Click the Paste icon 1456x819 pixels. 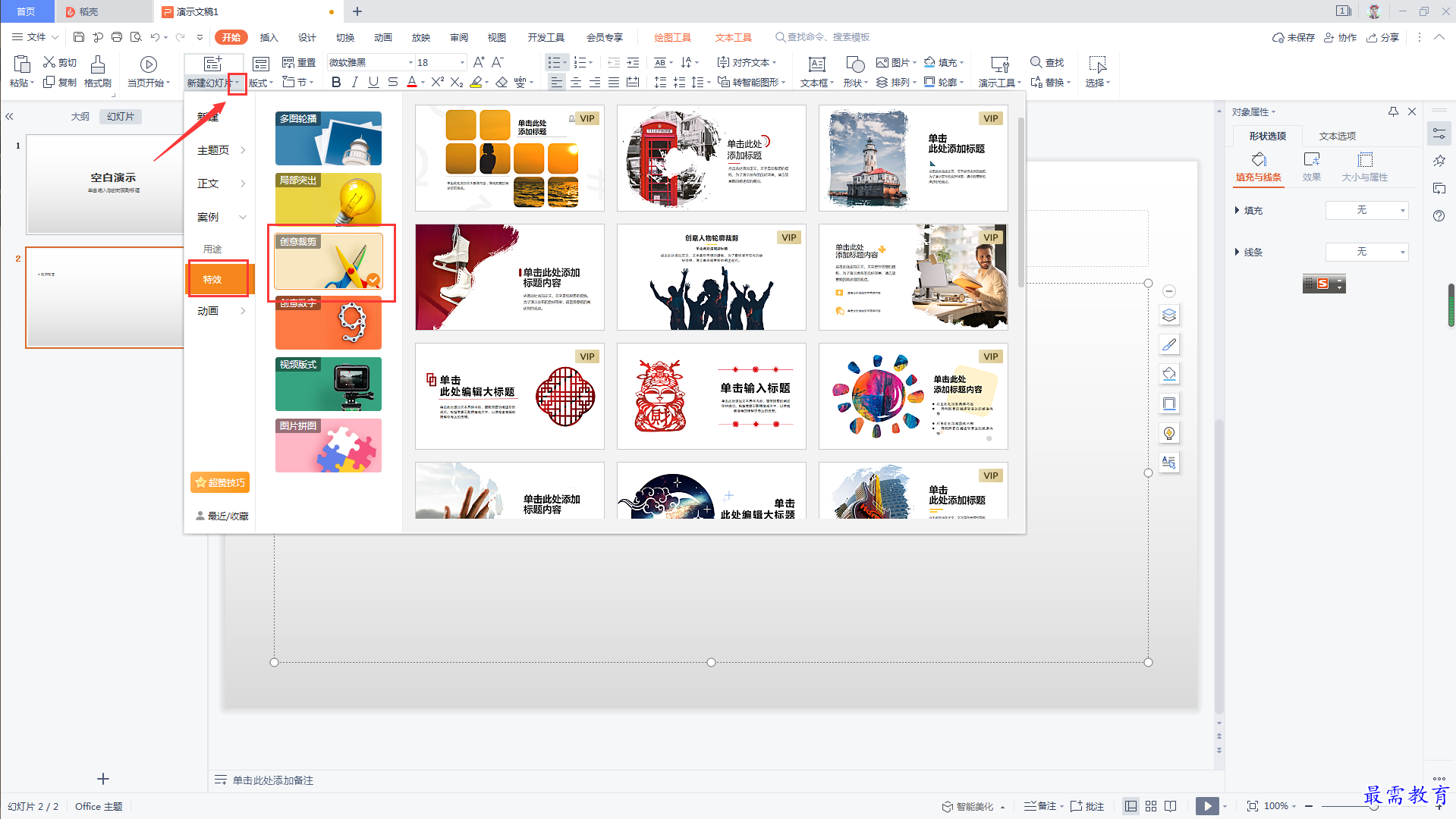[x=22, y=64]
